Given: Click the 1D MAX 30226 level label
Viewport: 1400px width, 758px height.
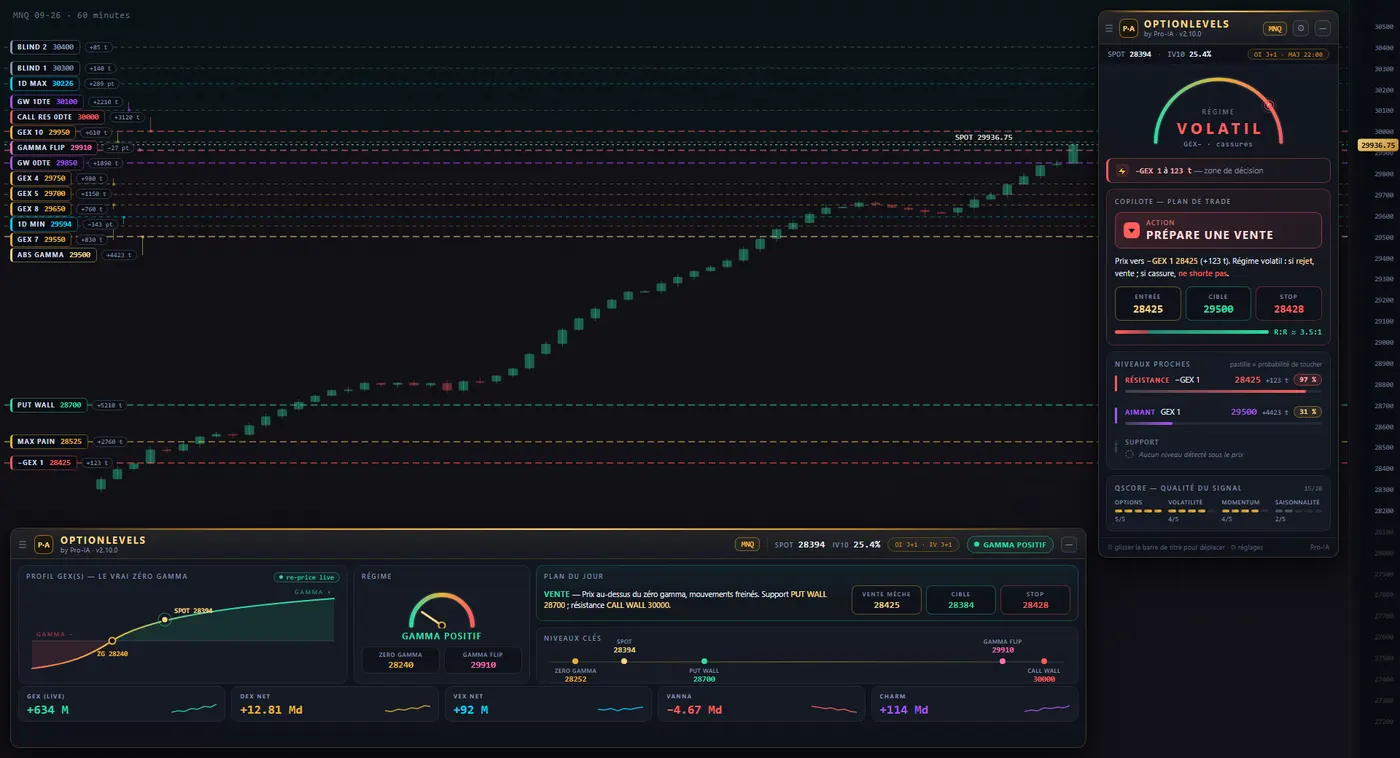Looking at the screenshot, I should tap(45, 83).
